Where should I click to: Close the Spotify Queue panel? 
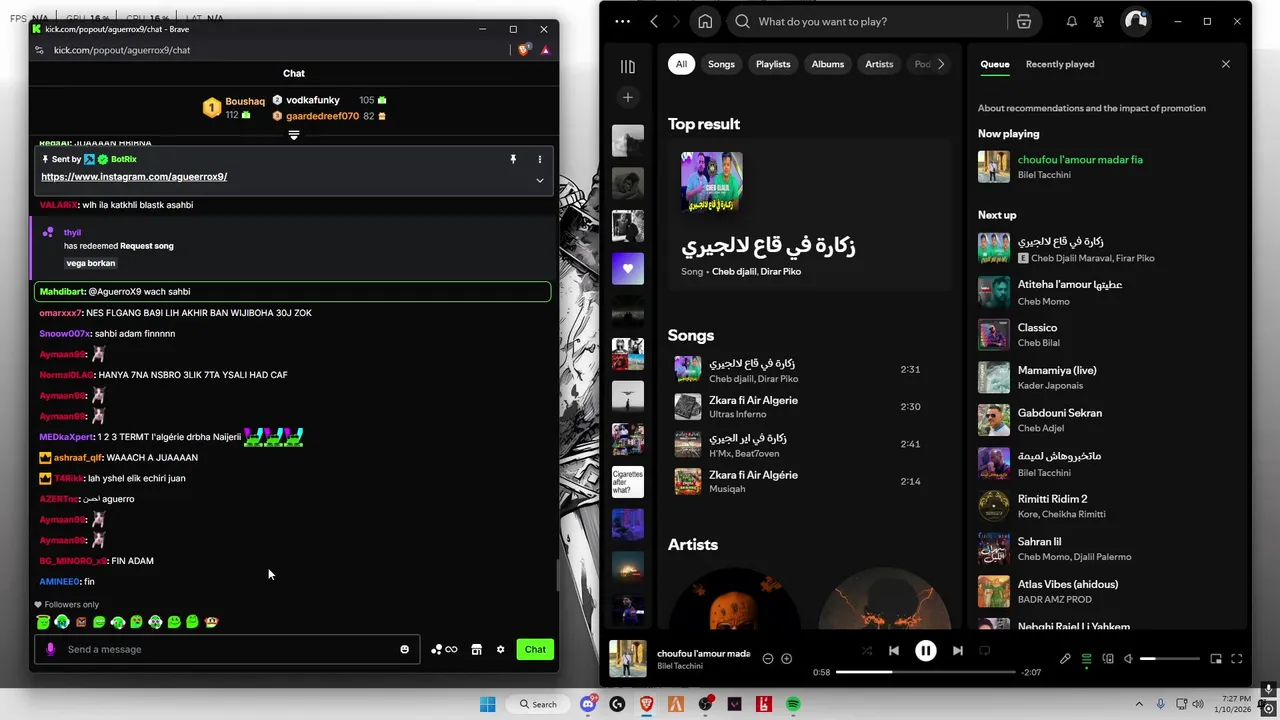coord(1226,64)
